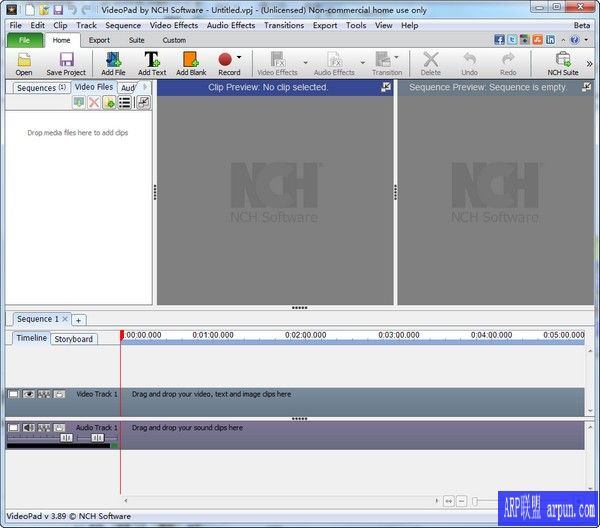Adjust the Audio Track 1 pan slider
The width and height of the screenshot is (600, 528).
(x=97, y=437)
